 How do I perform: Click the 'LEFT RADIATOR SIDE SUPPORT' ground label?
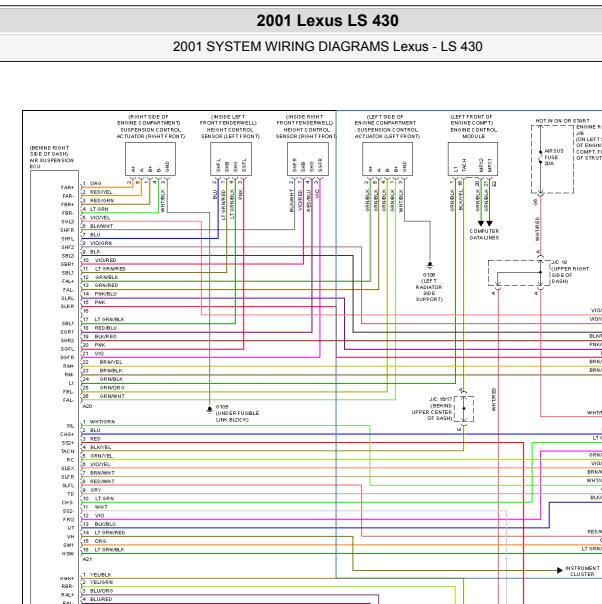(429, 290)
